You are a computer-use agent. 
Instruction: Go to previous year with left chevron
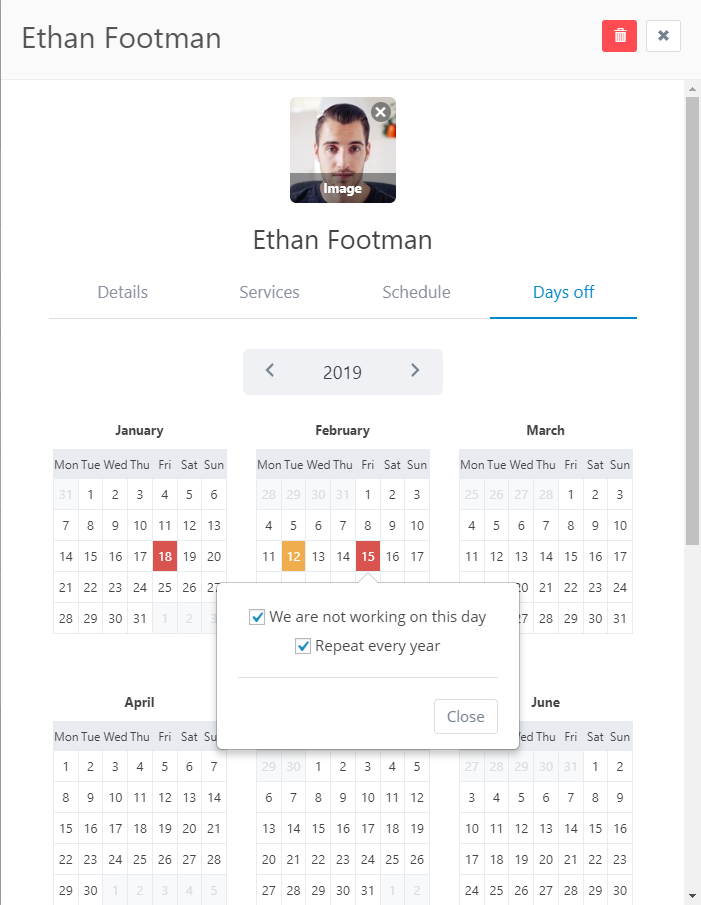(x=269, y=371)
